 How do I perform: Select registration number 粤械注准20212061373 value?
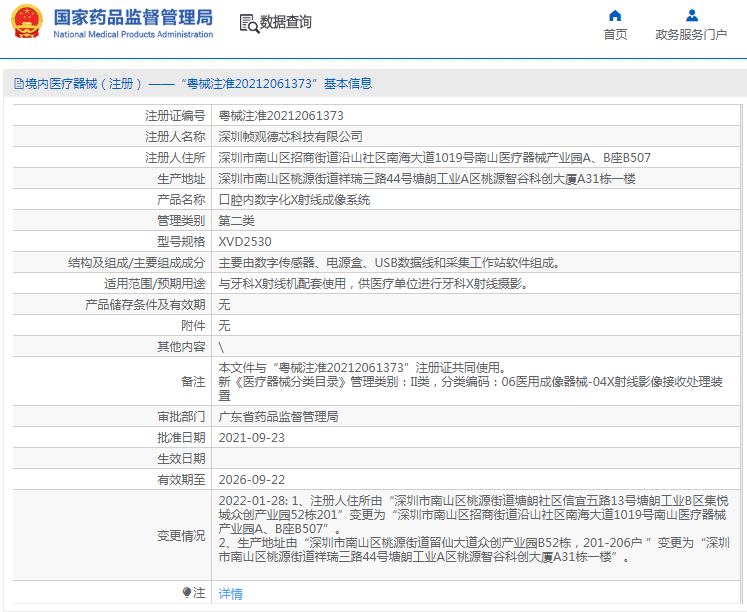point(281,116)
